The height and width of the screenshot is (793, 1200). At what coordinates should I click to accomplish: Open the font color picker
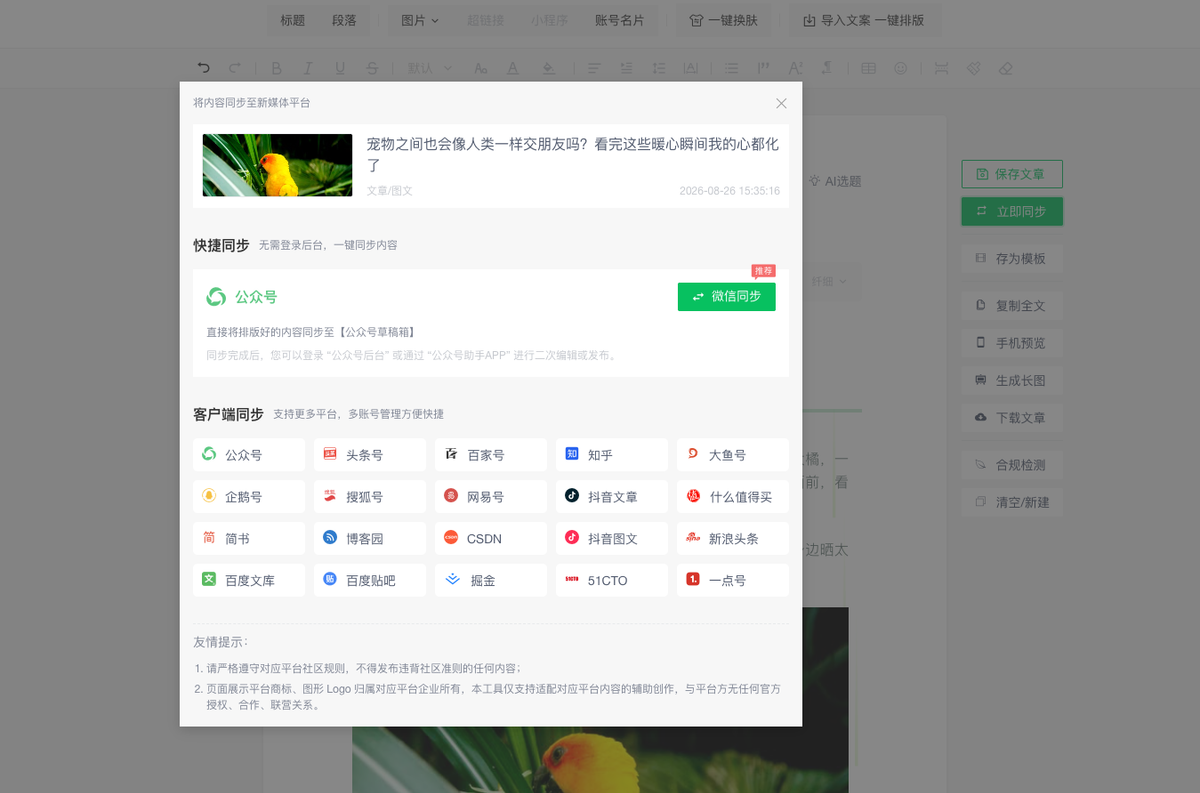[513, 68]
